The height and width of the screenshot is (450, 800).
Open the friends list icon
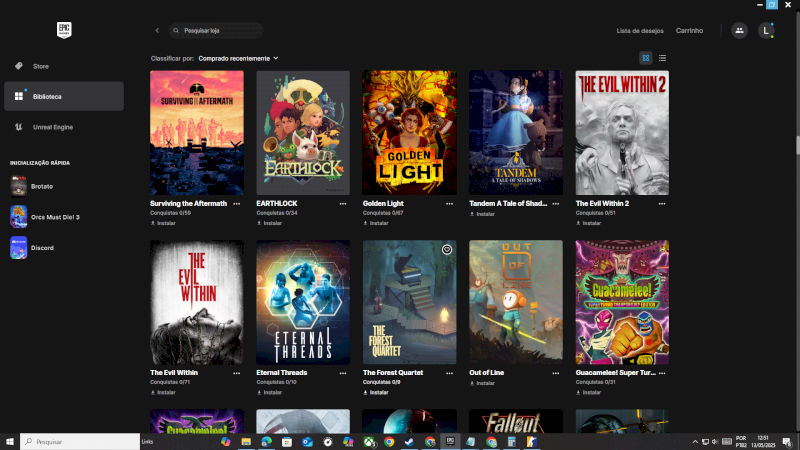tap(739, 31)
